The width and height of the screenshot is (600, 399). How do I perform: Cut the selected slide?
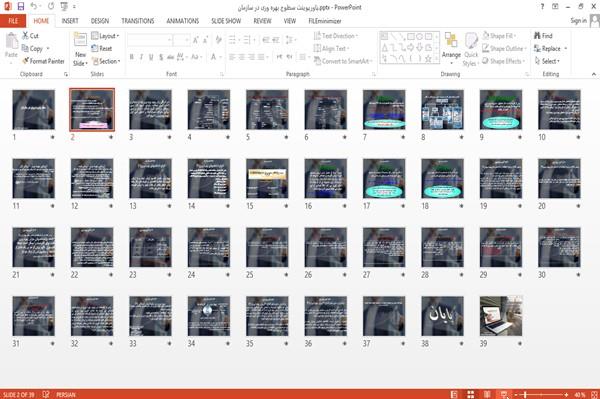click(x=30, y=36)
